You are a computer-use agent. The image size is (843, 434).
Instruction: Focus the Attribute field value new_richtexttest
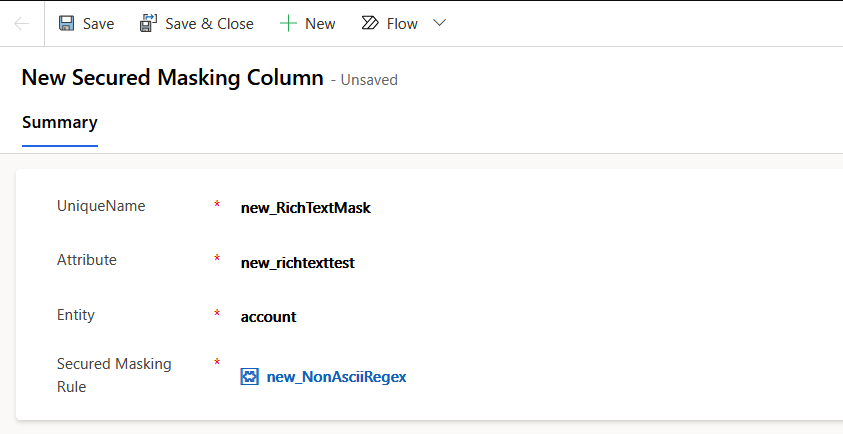click(x=298, y=262)
